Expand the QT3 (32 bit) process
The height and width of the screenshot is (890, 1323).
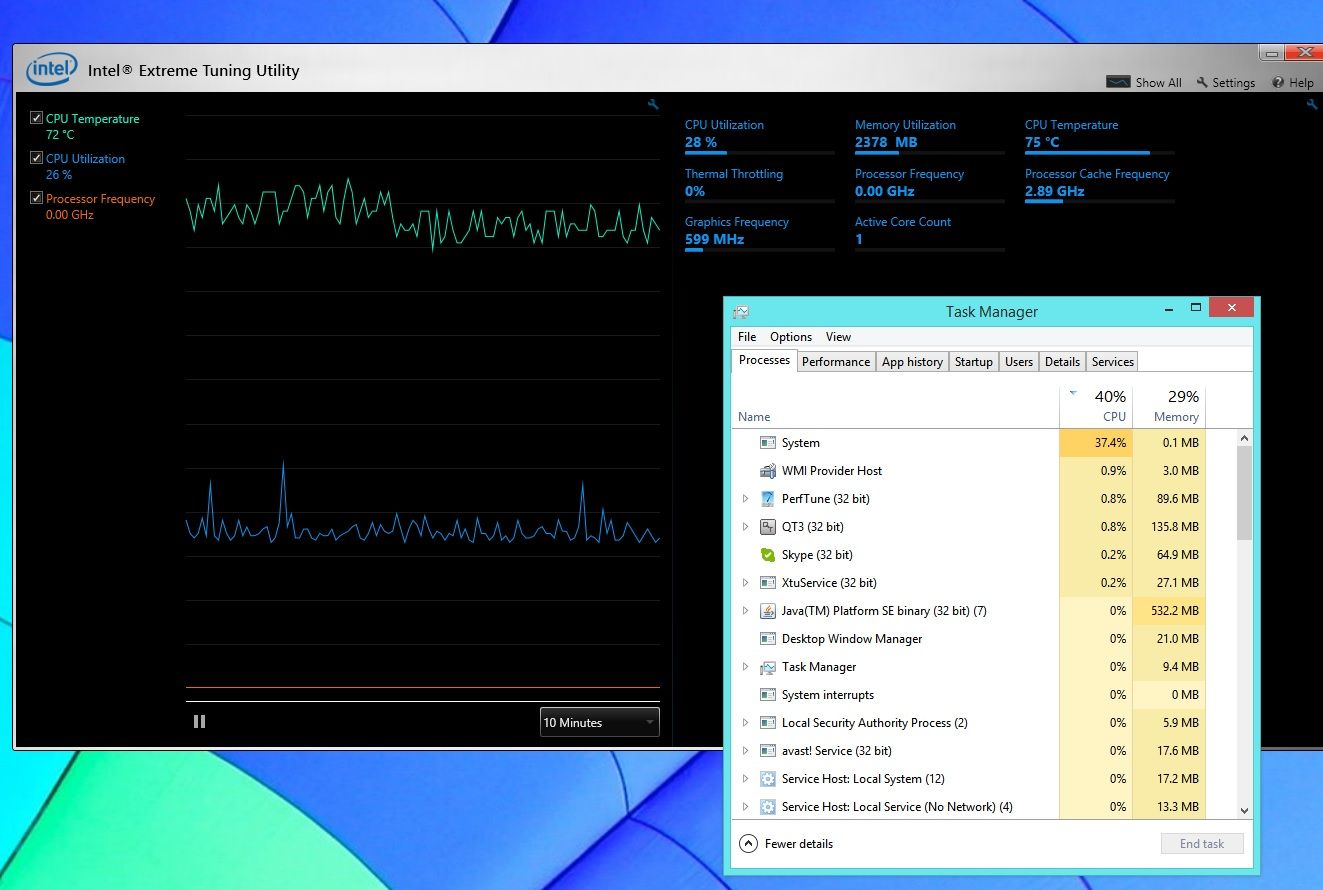coord(745,526)
